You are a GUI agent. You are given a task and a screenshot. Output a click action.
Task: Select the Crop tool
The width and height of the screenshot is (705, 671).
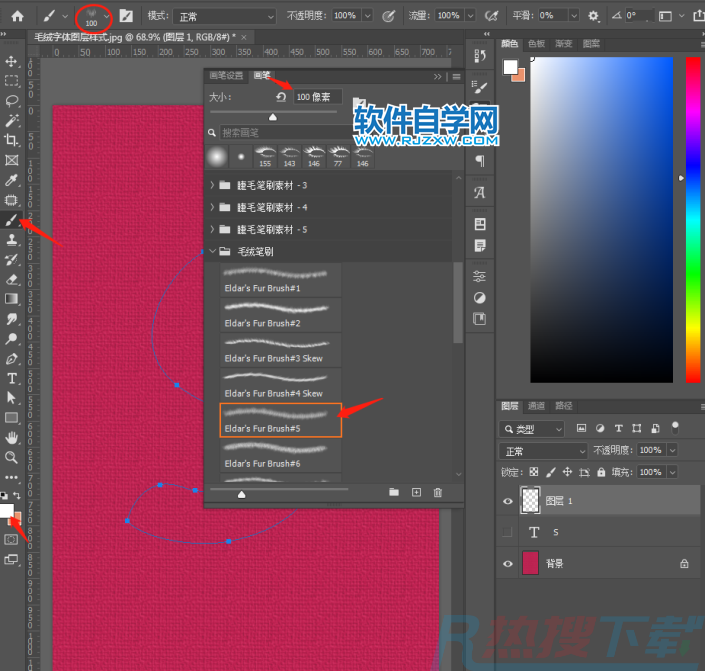pyautogui.click(x=12, y=140)
